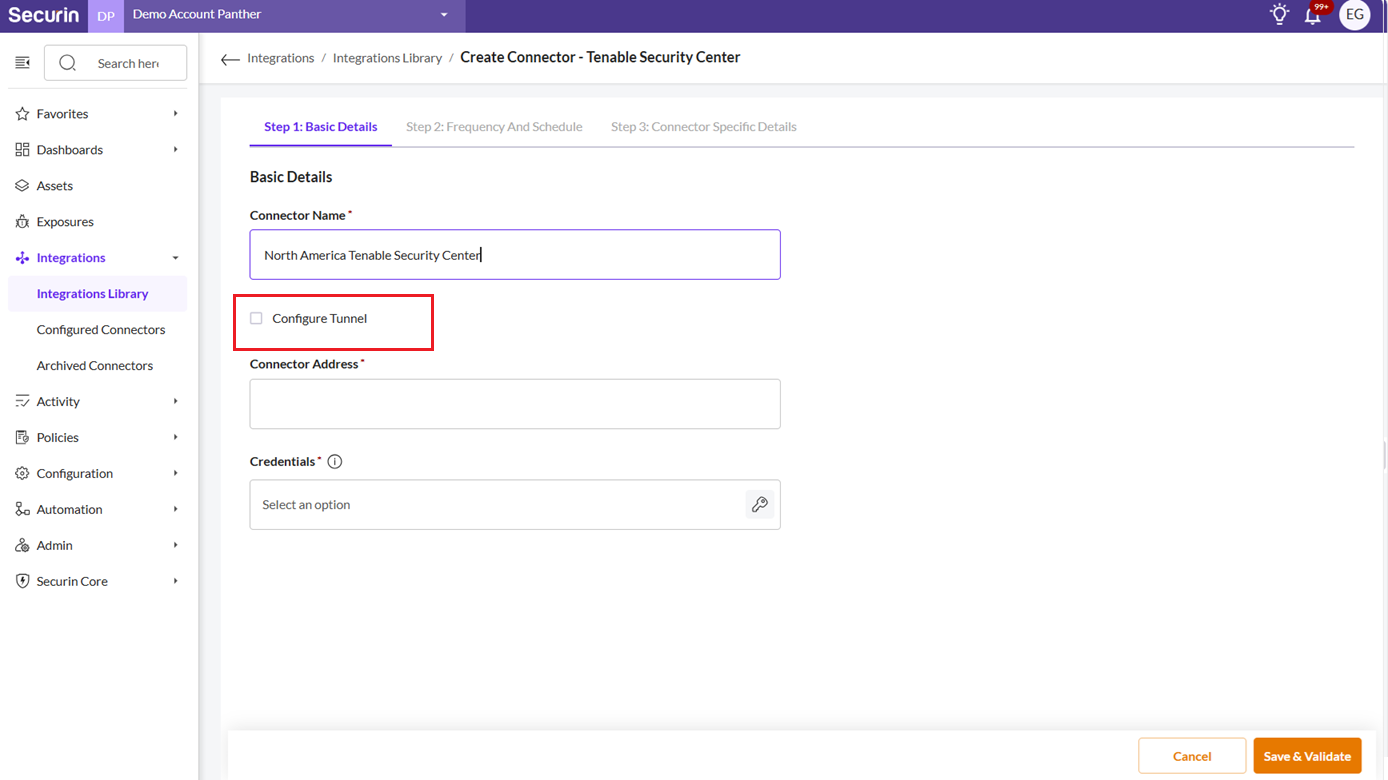Click the Admin sidebar icon
Screen dimensions: 1388x780
pos(22,546)
